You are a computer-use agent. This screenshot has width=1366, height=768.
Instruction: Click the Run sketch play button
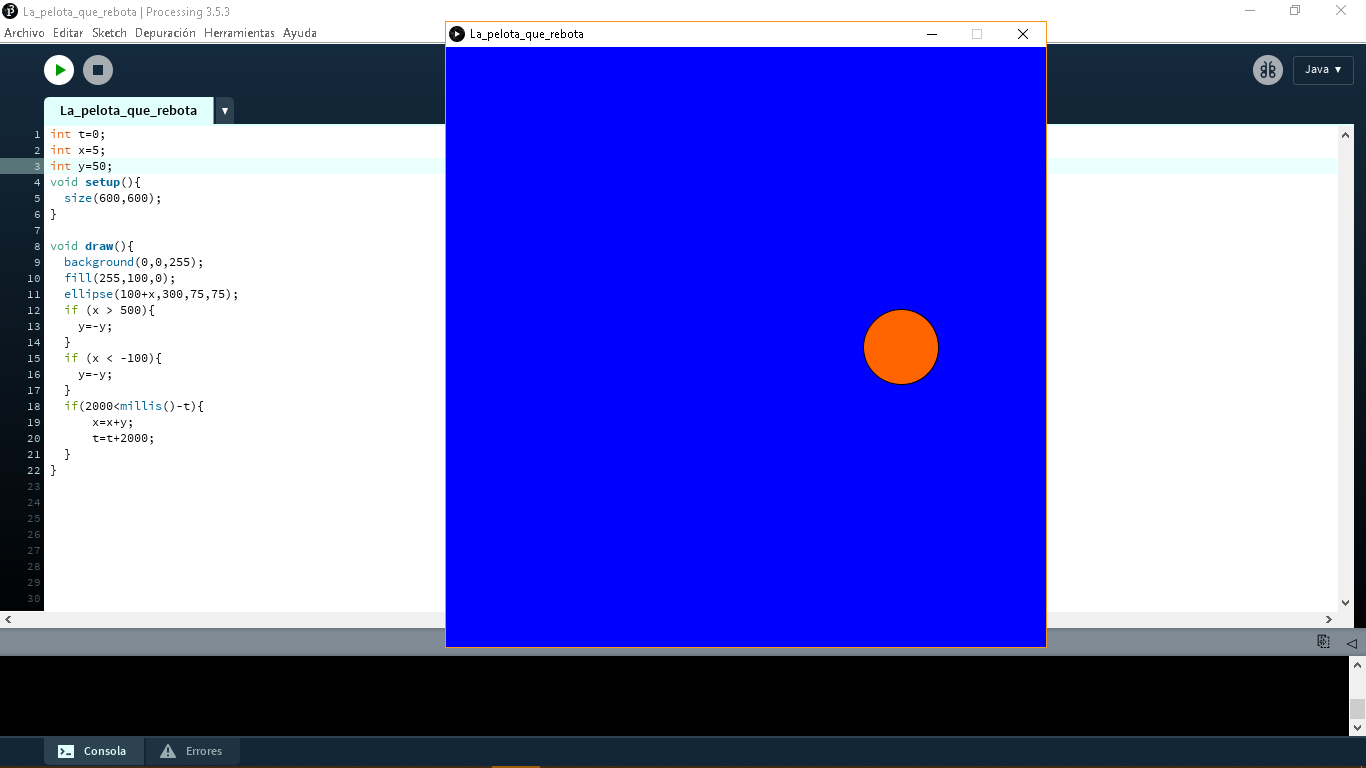tap(59, 70)
